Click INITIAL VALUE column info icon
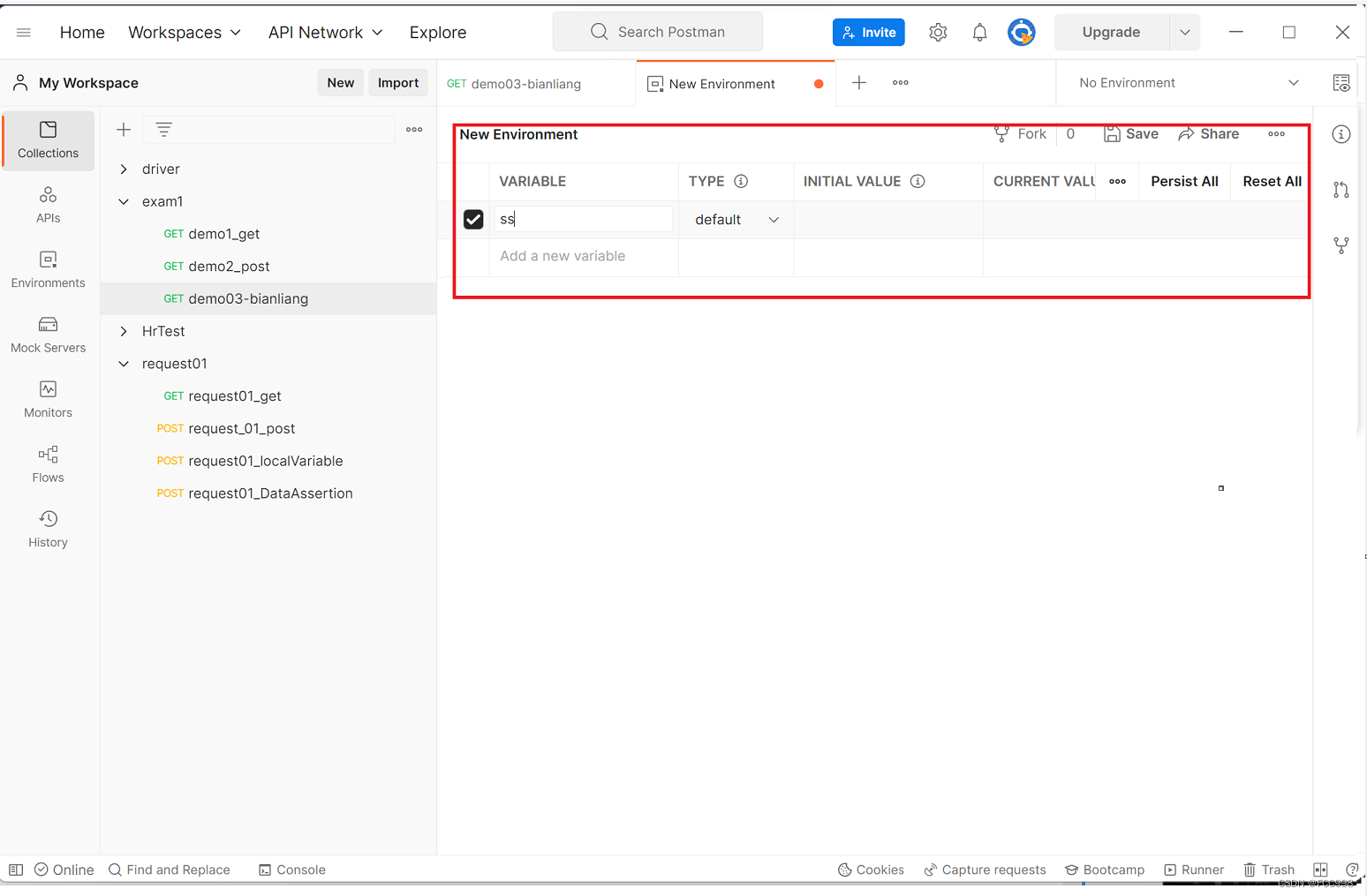1367x896 pixels. pyautogui.click(x=918, y=181)
